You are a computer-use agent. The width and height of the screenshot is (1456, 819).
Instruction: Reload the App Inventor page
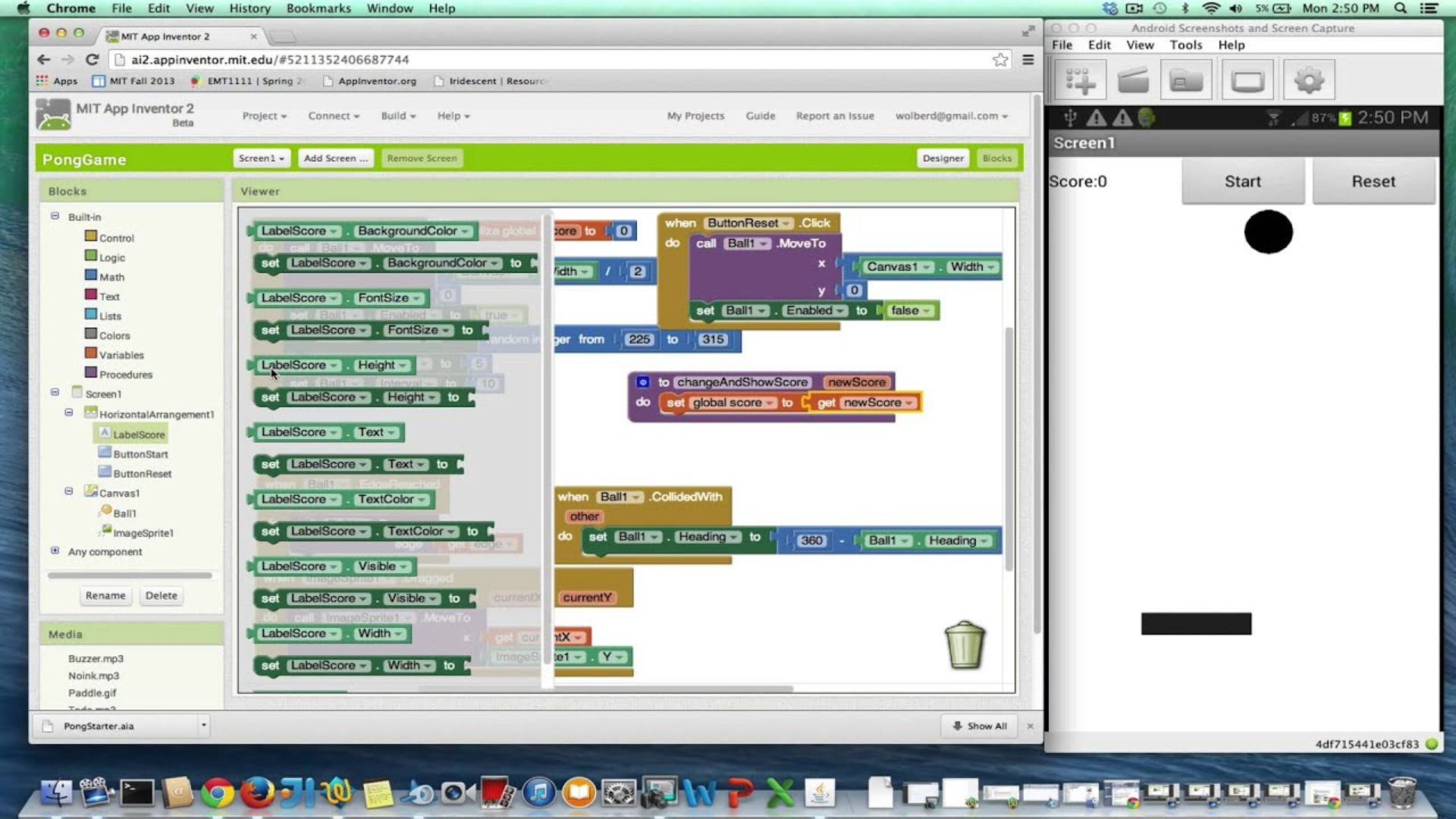[93, 60]
